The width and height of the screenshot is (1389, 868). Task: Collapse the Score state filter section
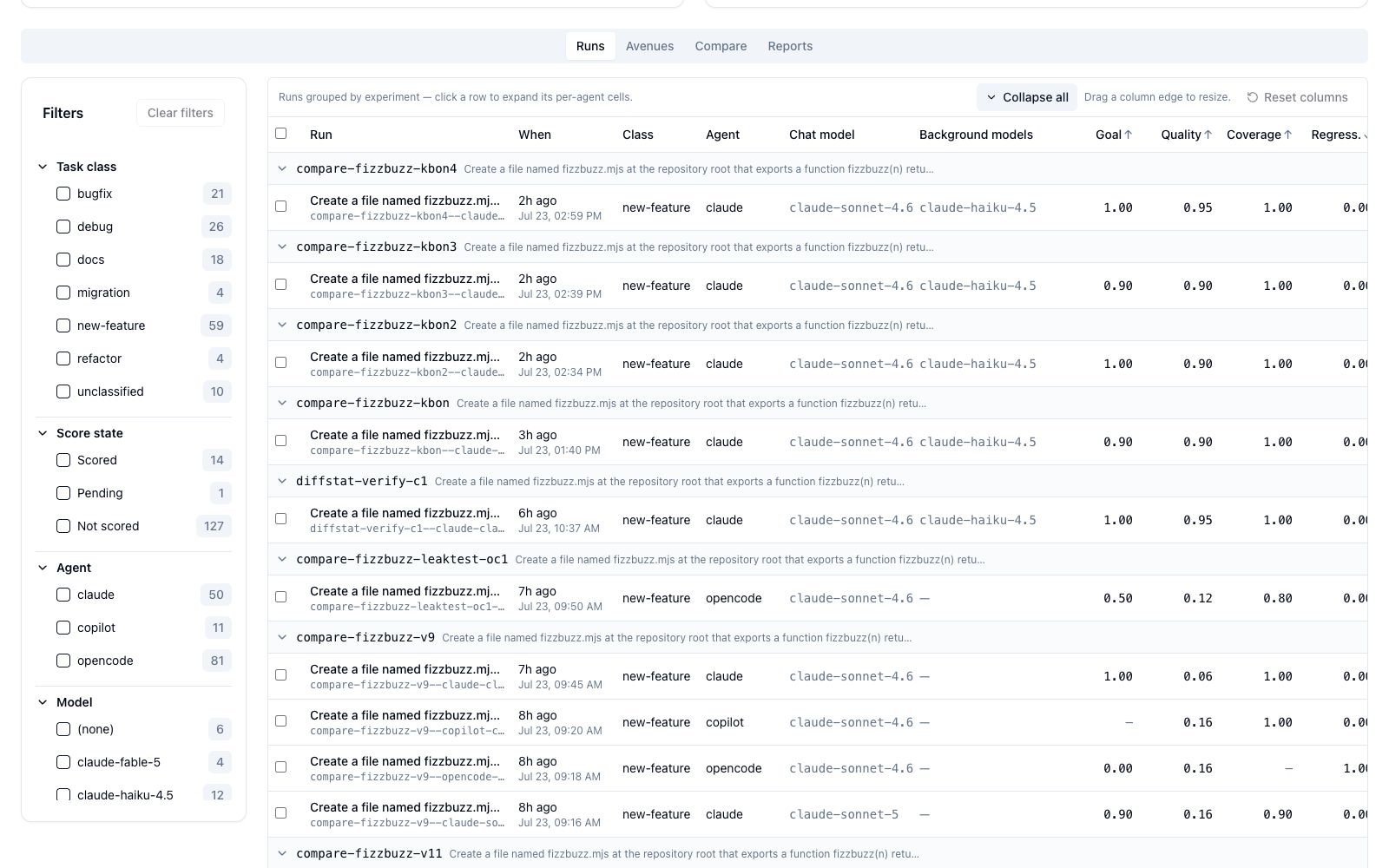(43, 433)
